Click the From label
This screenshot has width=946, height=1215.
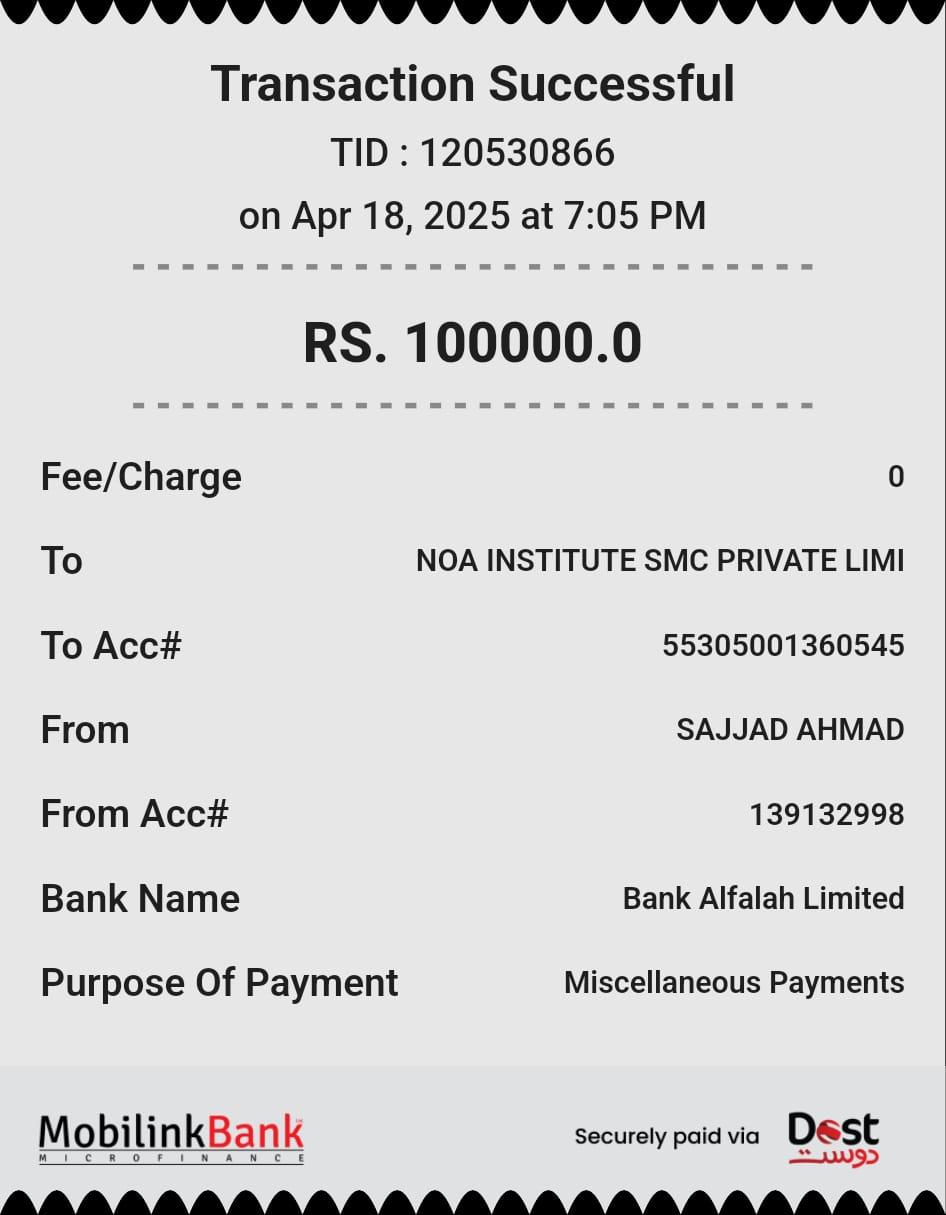tap(85, 730)
